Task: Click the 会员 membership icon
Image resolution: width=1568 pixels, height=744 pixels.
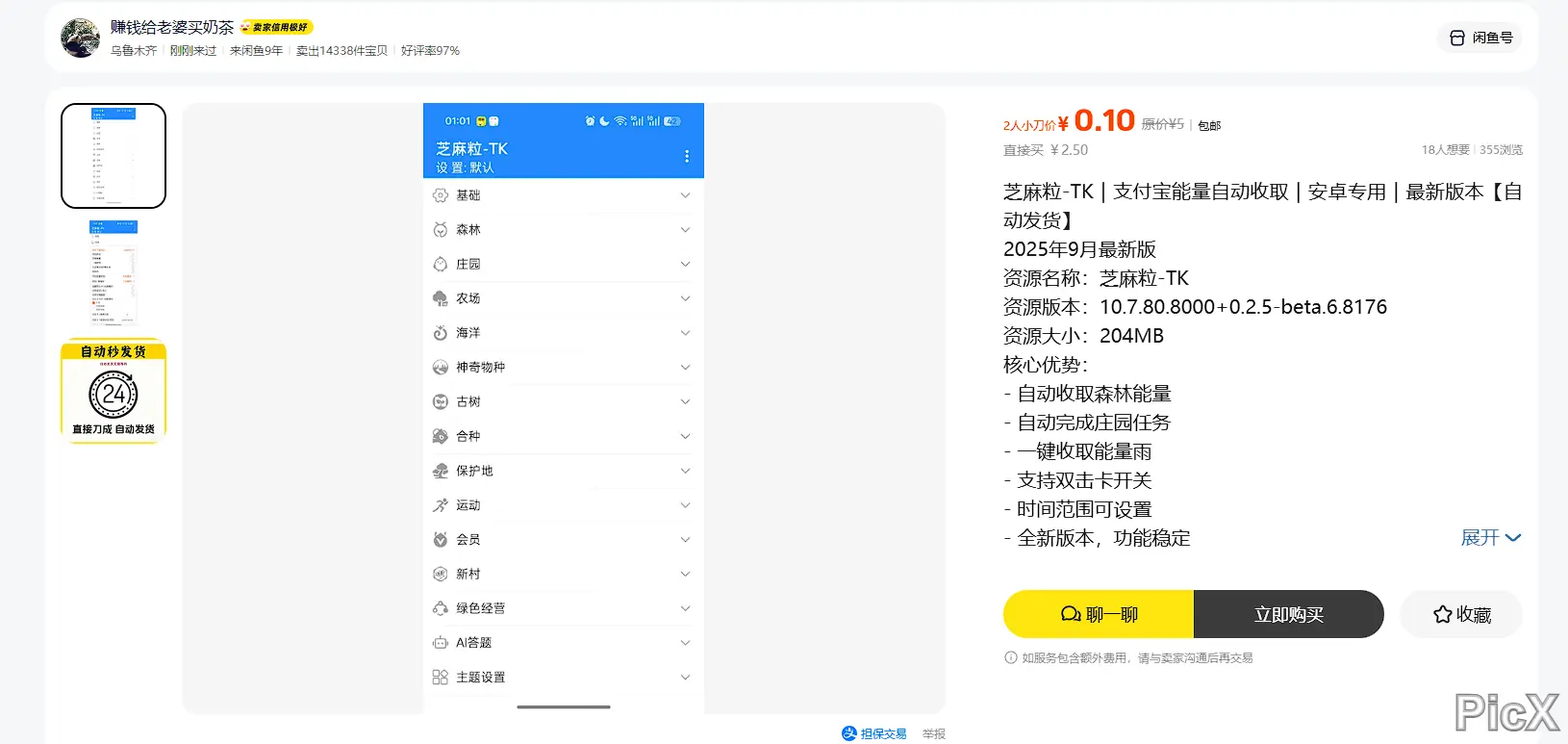Action: coord(441,540)
